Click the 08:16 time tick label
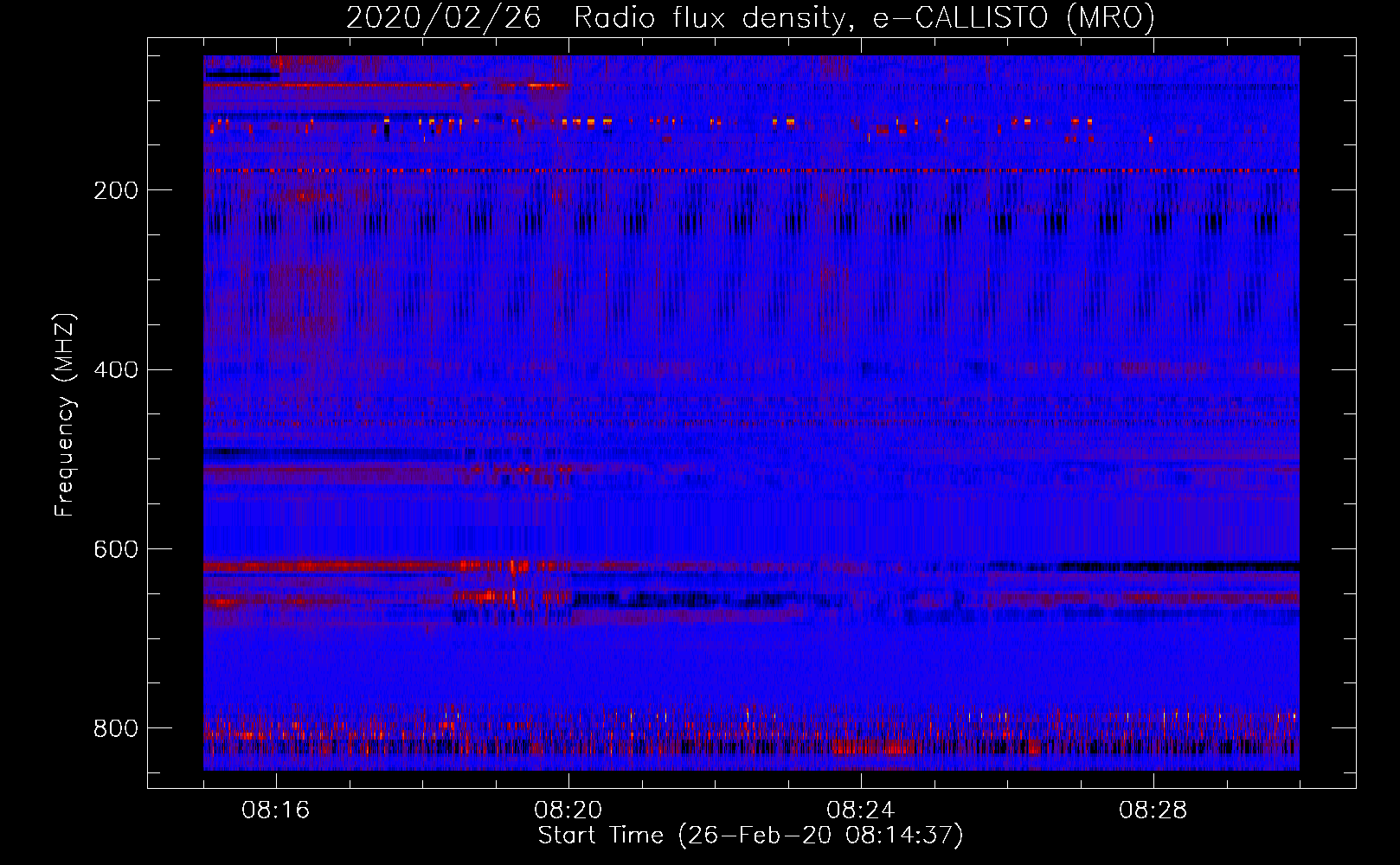The image size is (1400, 865). point(276,811)
